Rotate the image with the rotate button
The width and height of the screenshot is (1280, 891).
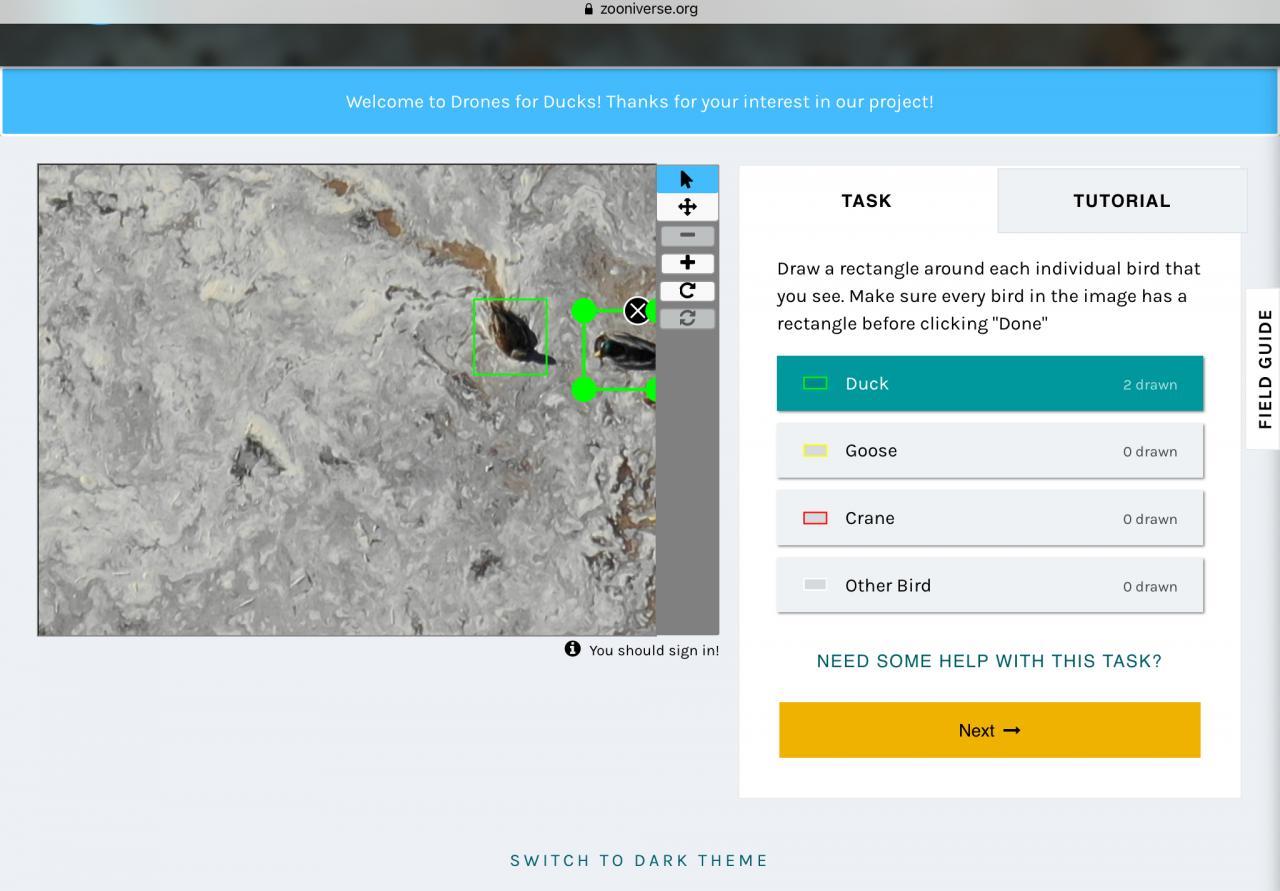point(687,291)
